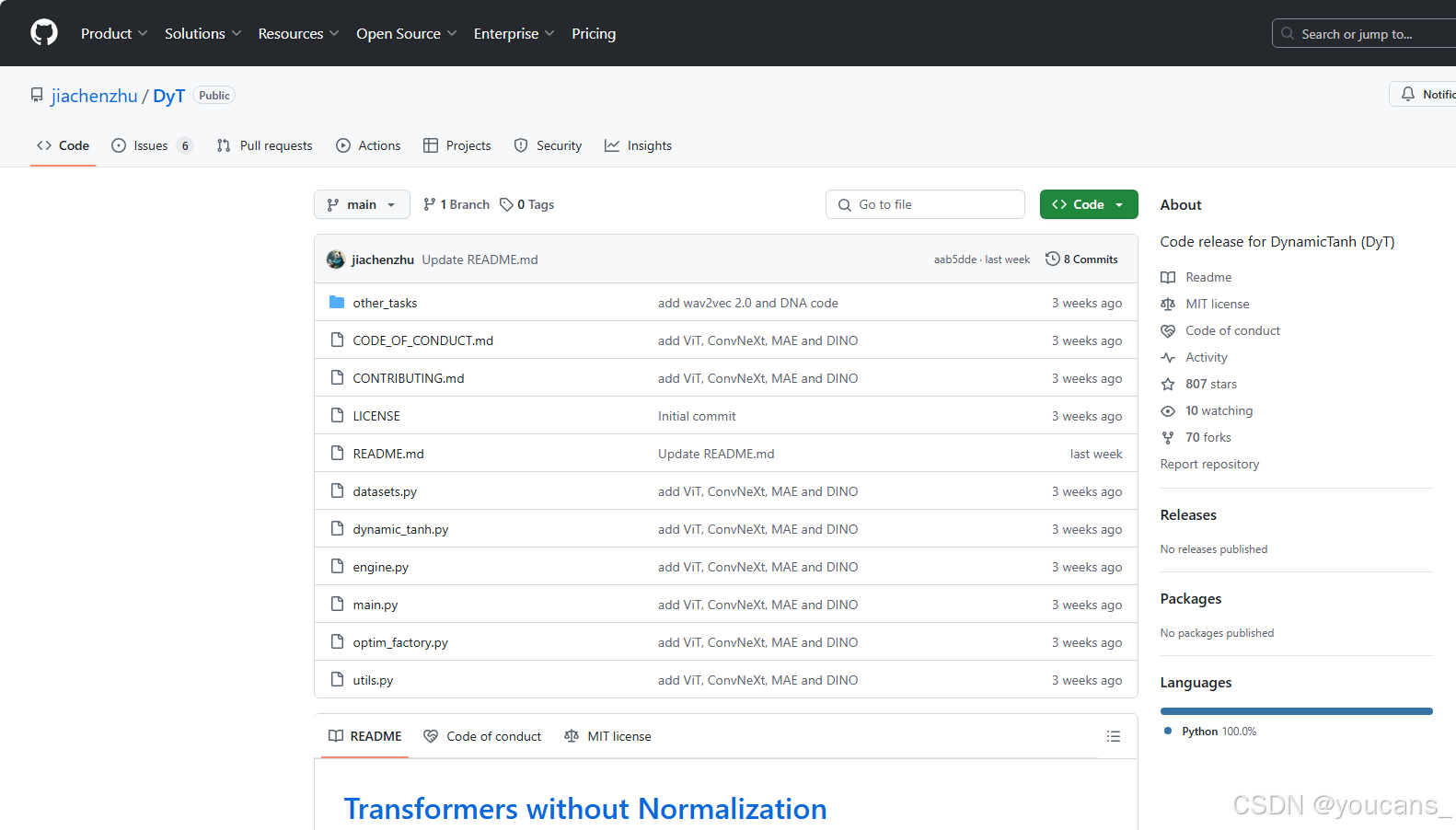Select the Code of conduct tab above README
The image size is (1456, 830).
point(482,736)
